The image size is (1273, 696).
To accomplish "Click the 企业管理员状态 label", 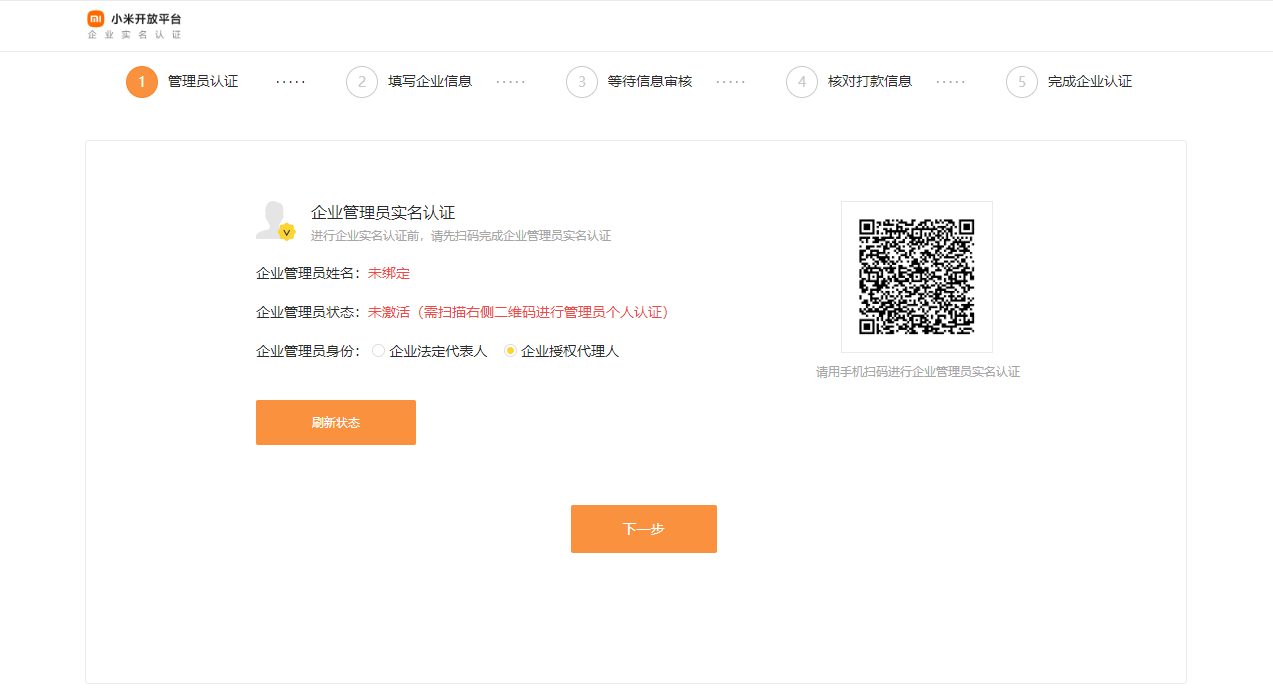I will coord(307,312).
